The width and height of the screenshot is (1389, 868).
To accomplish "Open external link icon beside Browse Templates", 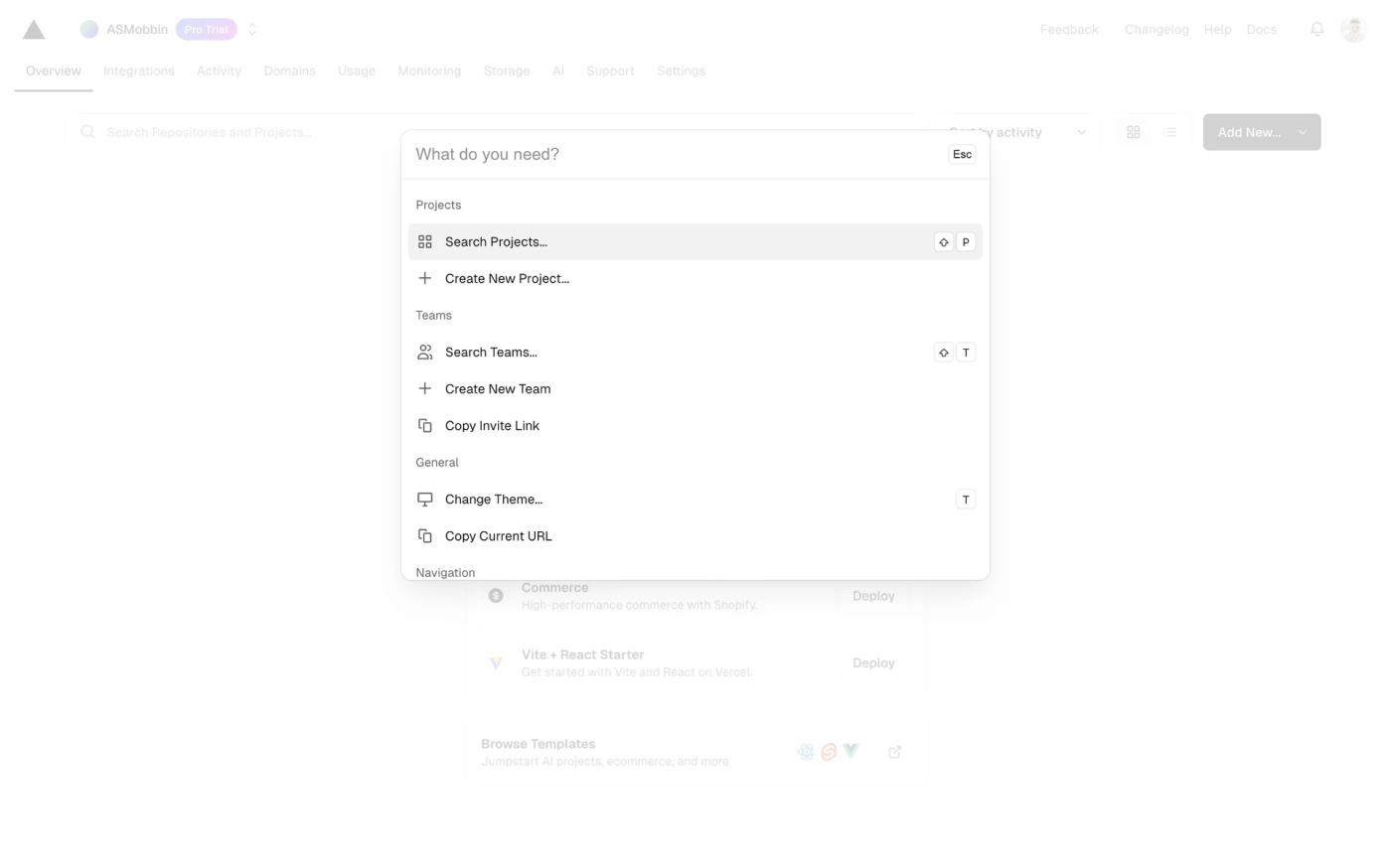I will (894, 752).
